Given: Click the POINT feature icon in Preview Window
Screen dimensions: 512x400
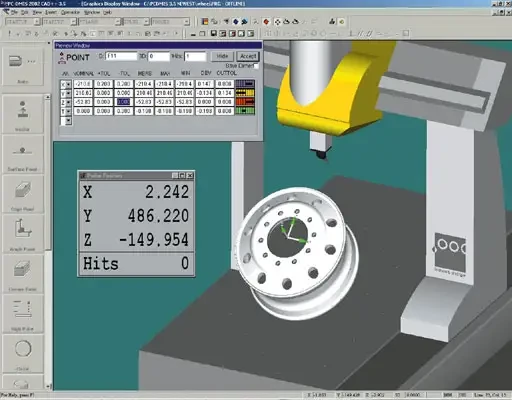Looking at the screenshot, I should tap(61, 58).
